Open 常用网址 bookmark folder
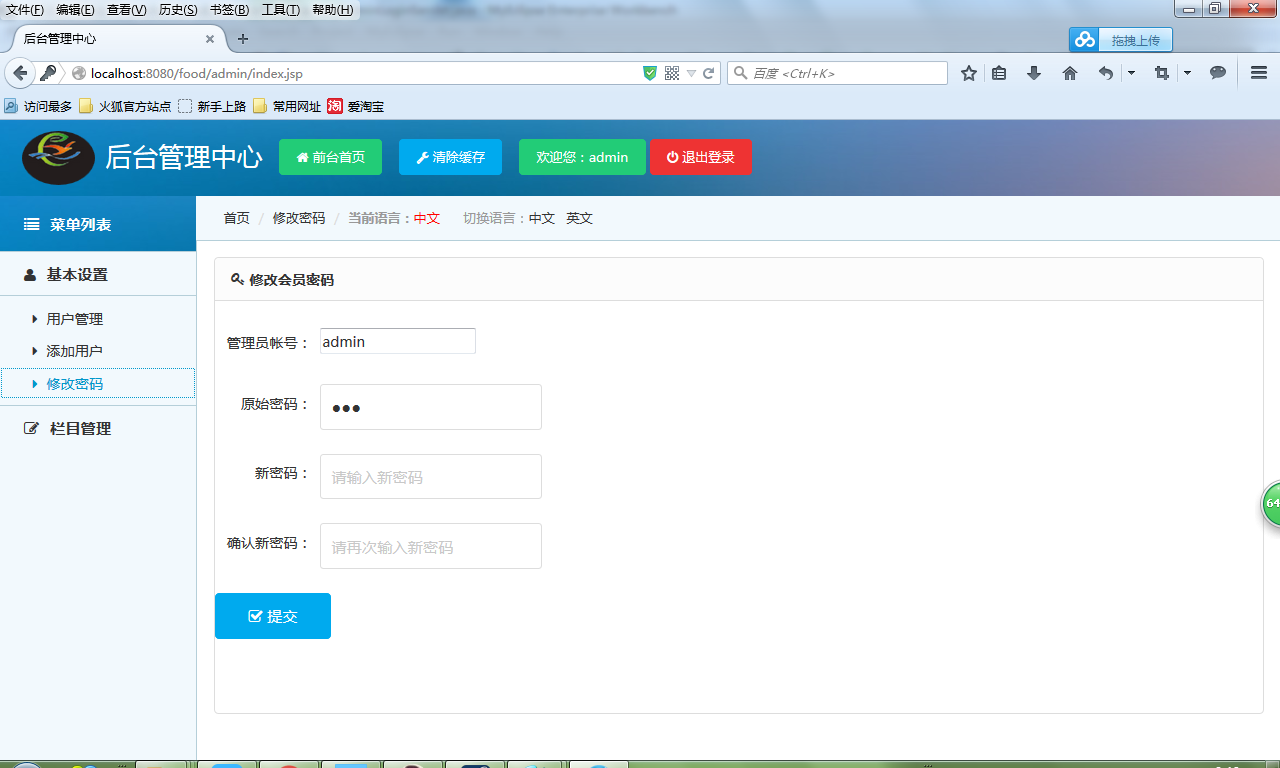The image size is (1280, 768). click(287, 106)
